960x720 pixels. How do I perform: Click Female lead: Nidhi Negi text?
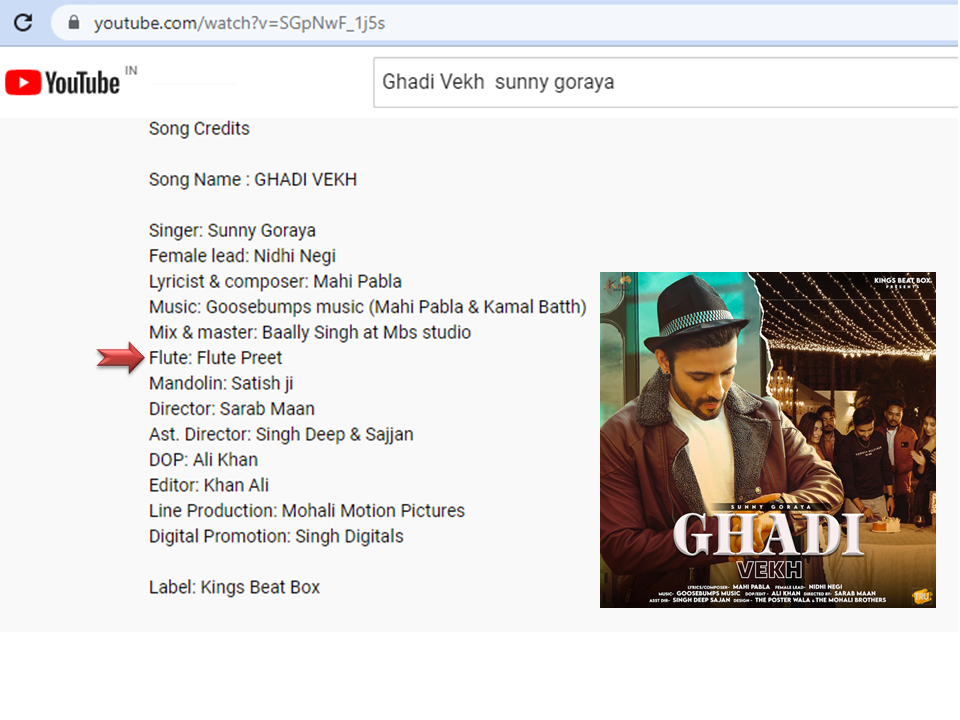coord(242,256)
